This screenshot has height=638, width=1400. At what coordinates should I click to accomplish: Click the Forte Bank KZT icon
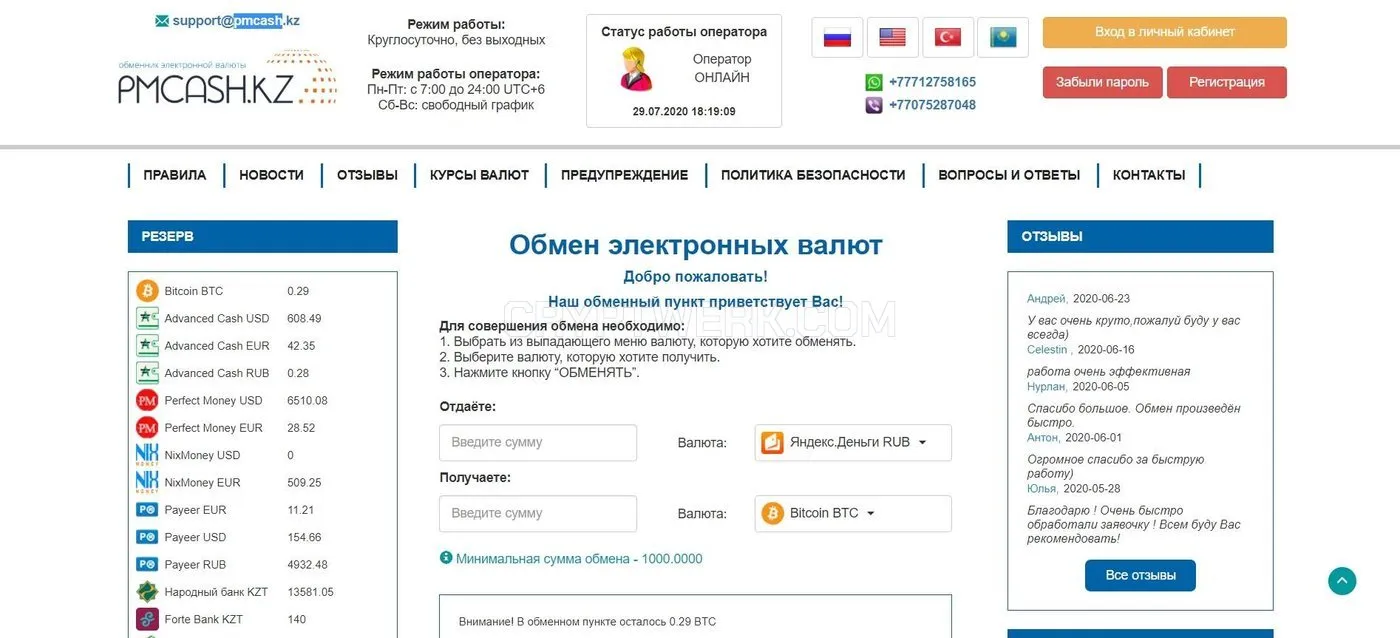tap(147, 619)
